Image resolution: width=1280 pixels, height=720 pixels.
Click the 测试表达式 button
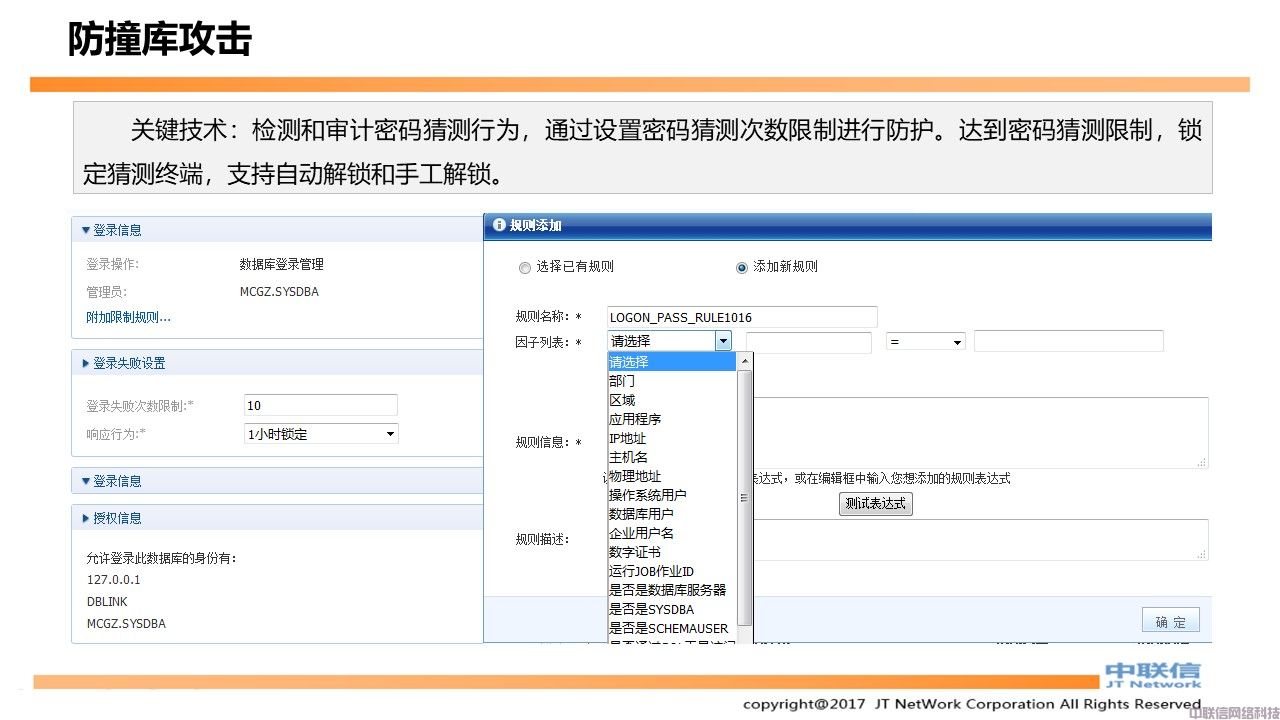pos(875,504)
